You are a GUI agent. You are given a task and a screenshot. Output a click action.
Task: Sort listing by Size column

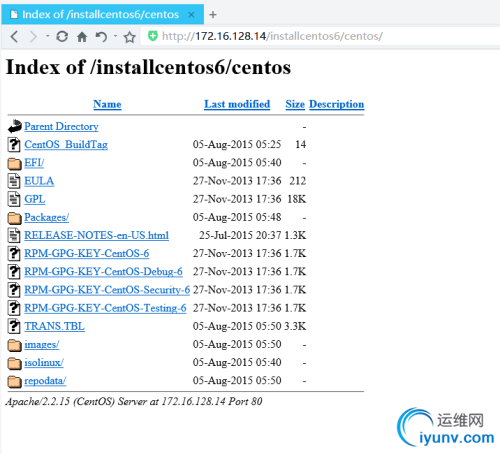[x=295, y=104]
